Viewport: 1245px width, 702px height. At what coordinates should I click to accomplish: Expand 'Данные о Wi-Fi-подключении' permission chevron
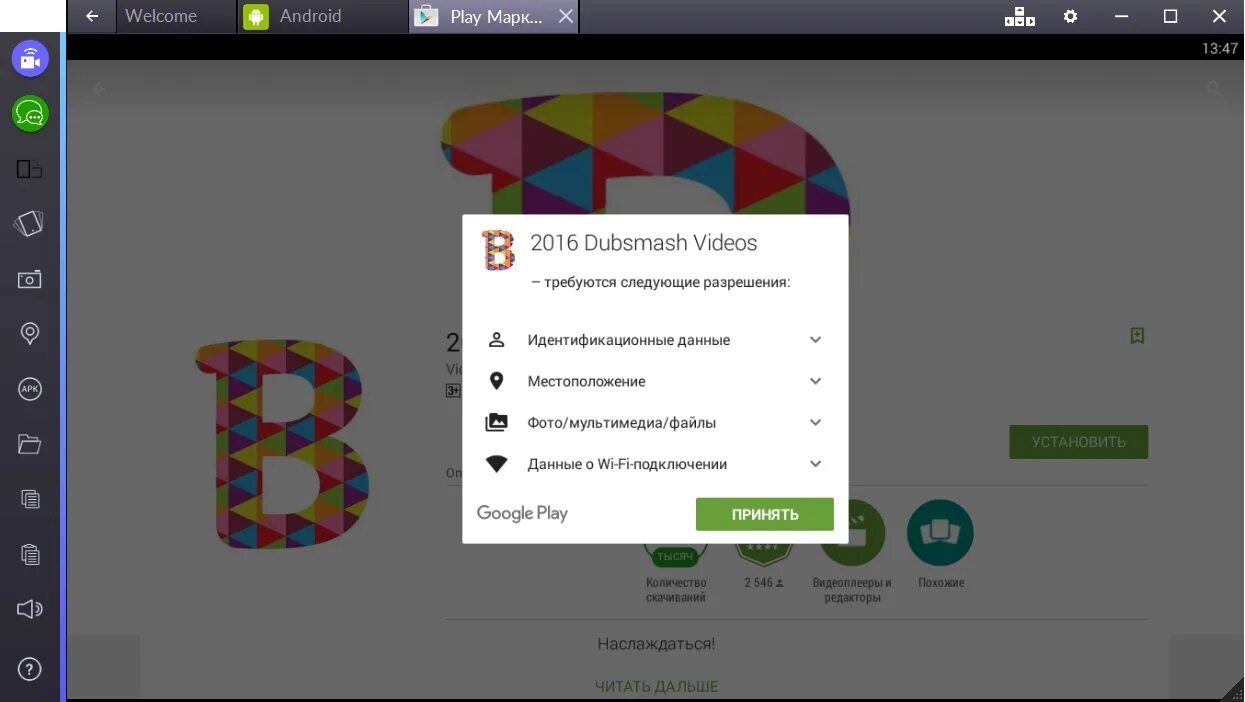tap(816, 464)
